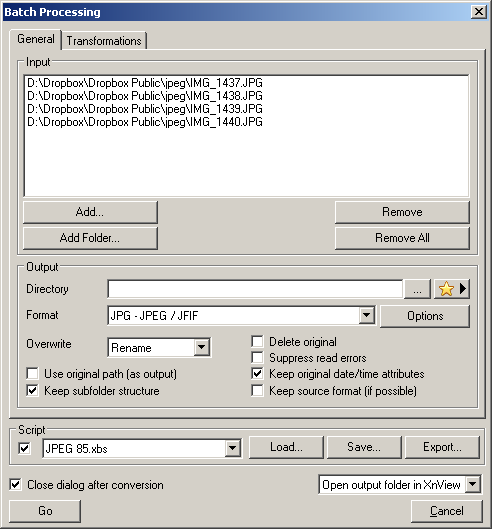Cancel the batch processing dialog
The height and width of the screenshot is (529, 492).
click(x=447, y=511)
